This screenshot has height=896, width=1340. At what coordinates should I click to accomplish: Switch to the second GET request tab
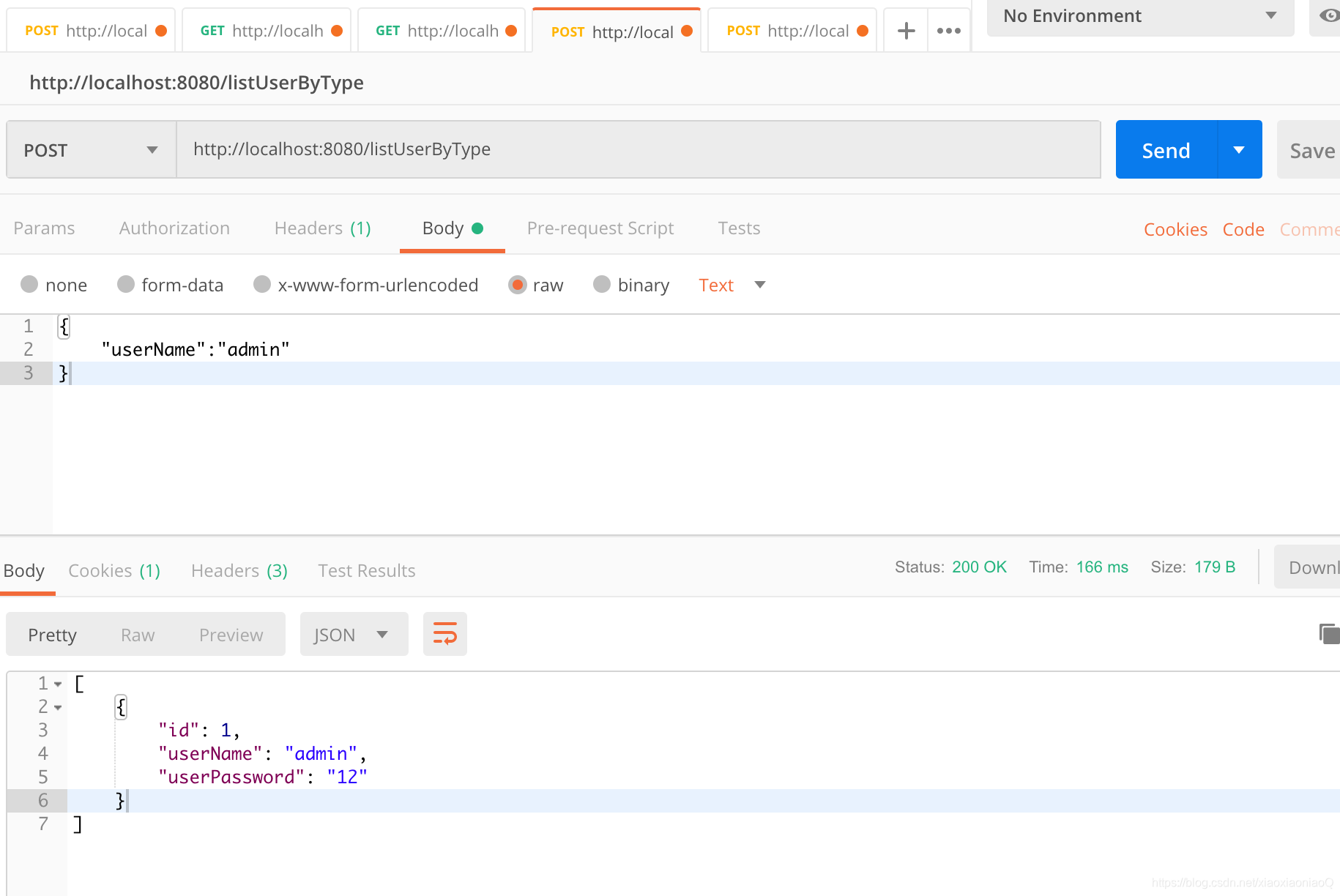click(x=442, y=31)
